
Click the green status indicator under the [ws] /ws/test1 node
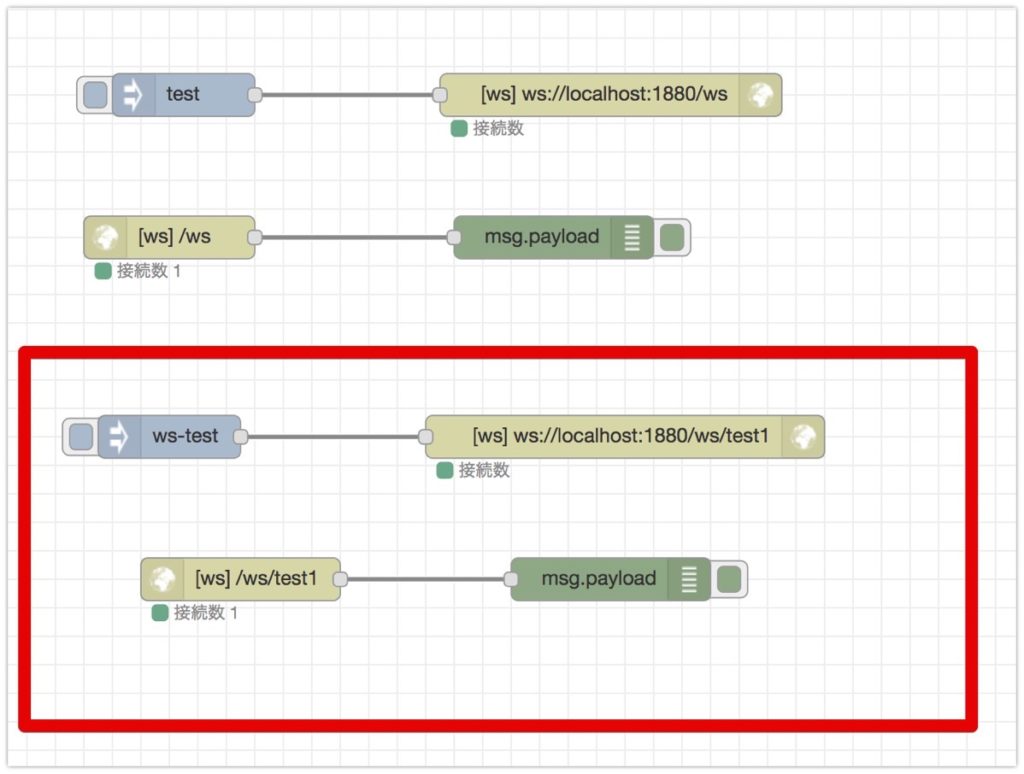pos(160,613)
